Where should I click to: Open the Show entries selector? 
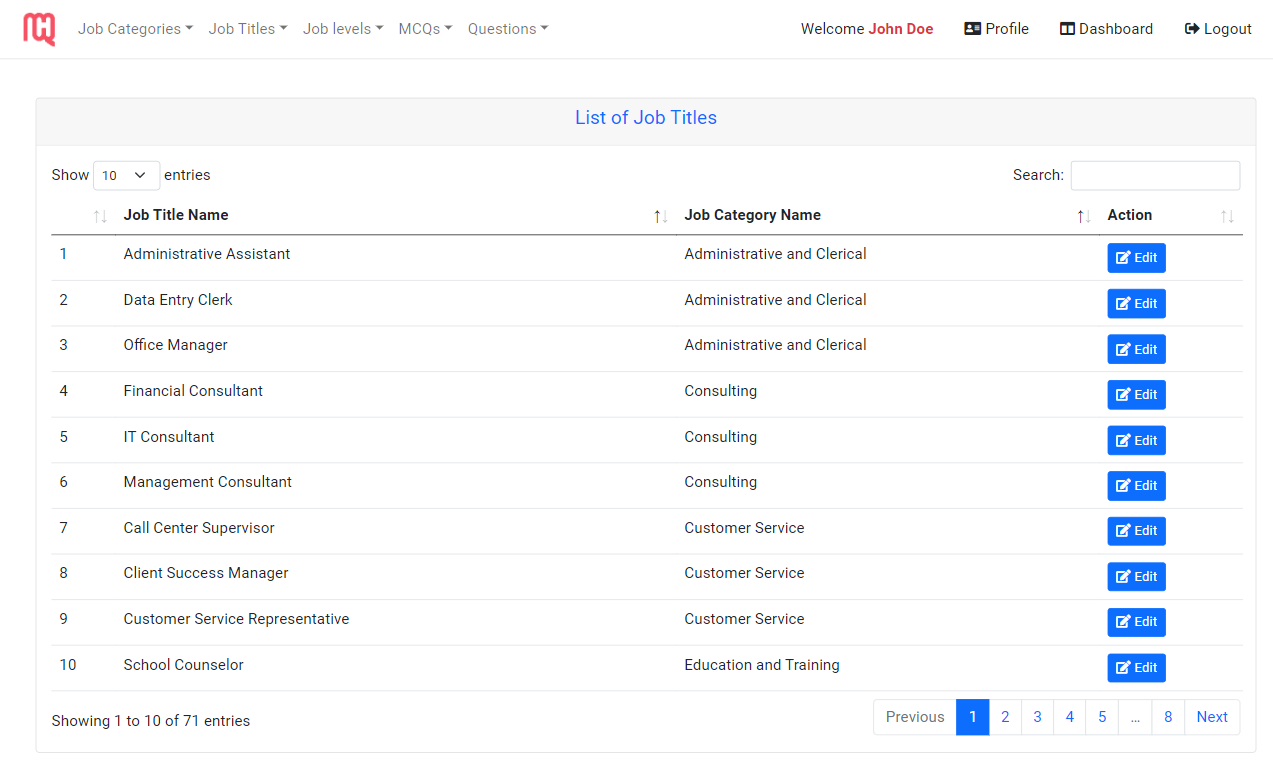pos(125,175)
